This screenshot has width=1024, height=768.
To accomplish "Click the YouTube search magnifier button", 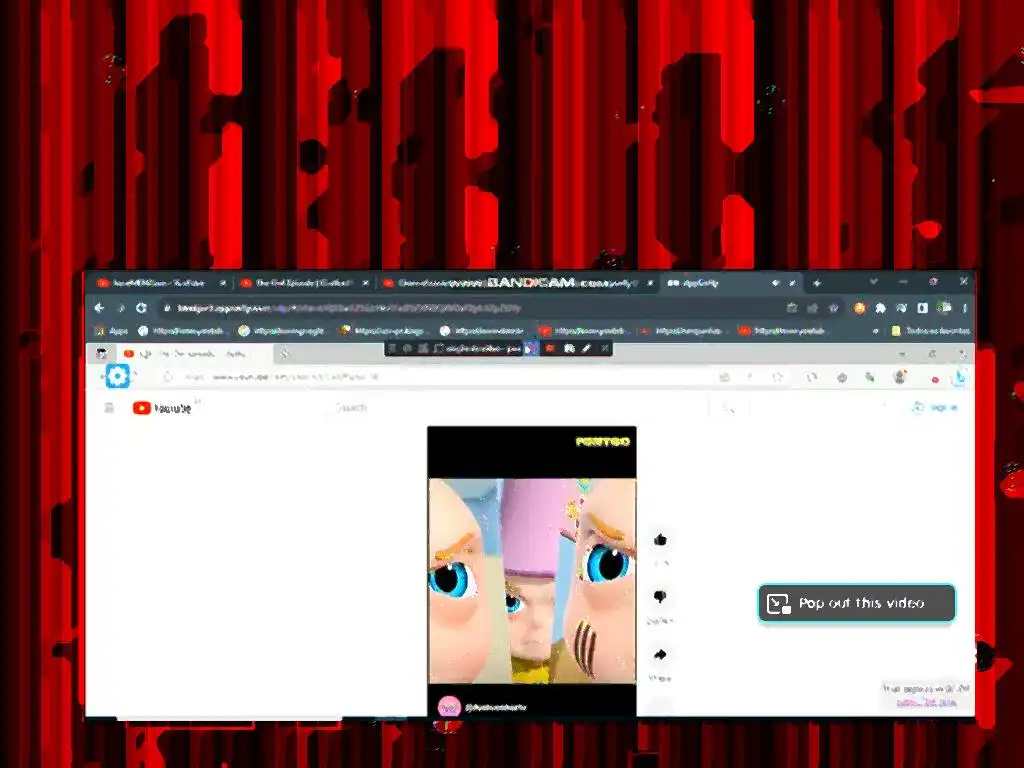I will point(729,408).
